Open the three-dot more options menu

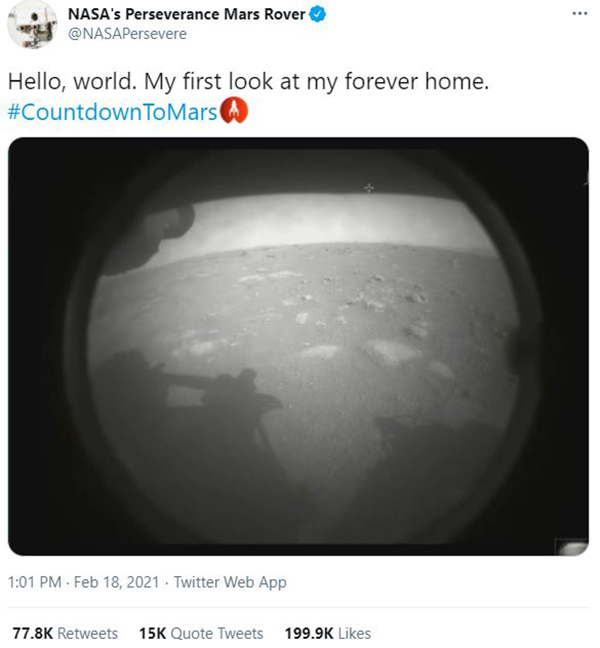click(580, 14)
